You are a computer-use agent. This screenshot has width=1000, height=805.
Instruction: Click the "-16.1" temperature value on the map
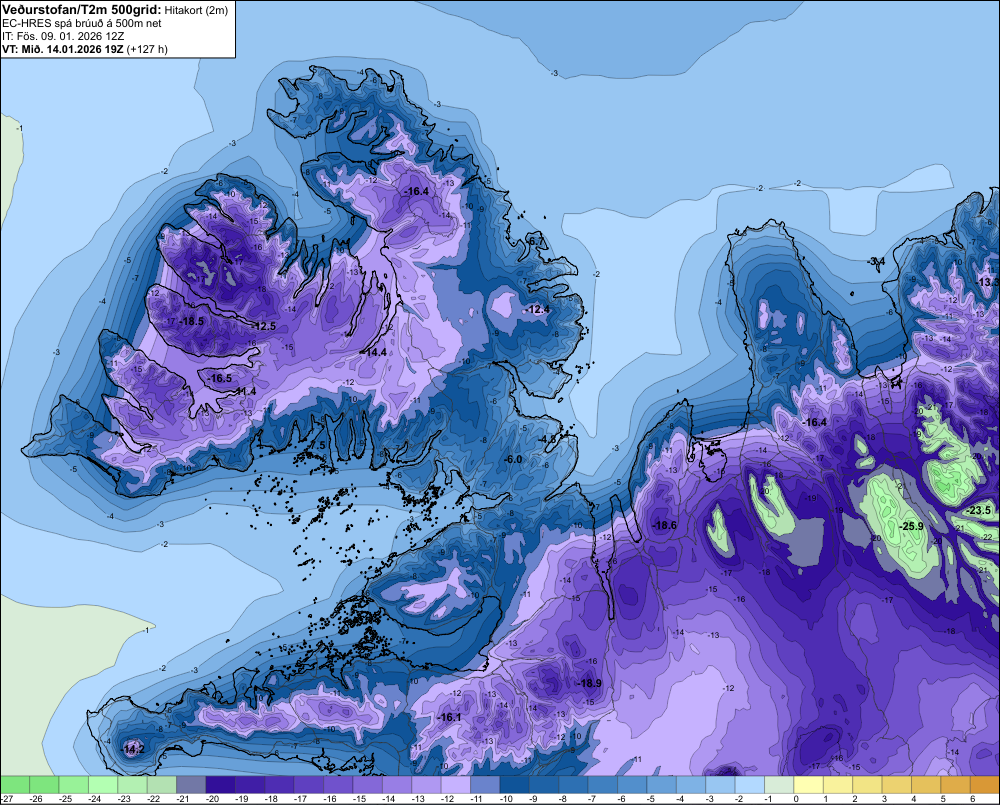pos(449,718)
